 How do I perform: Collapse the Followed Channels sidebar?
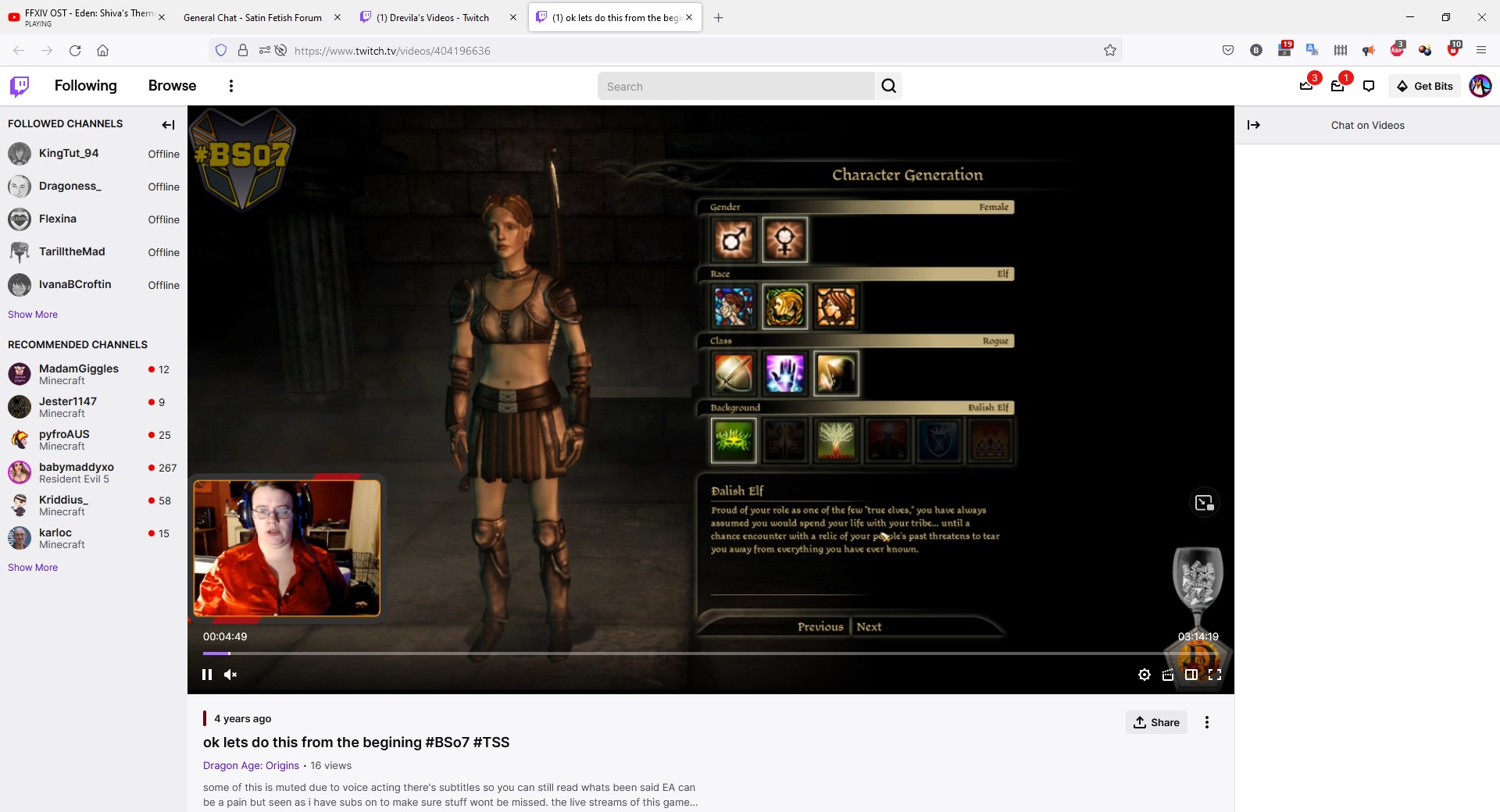point(168,125)
